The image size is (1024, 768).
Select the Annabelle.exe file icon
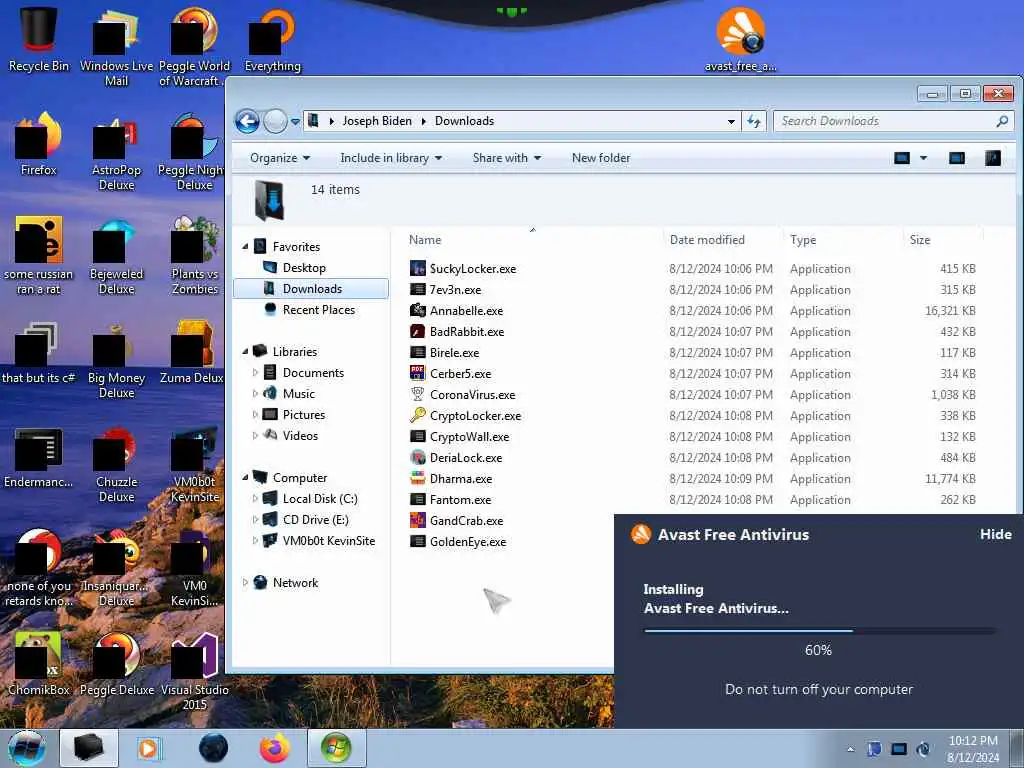tap(417, 310)
